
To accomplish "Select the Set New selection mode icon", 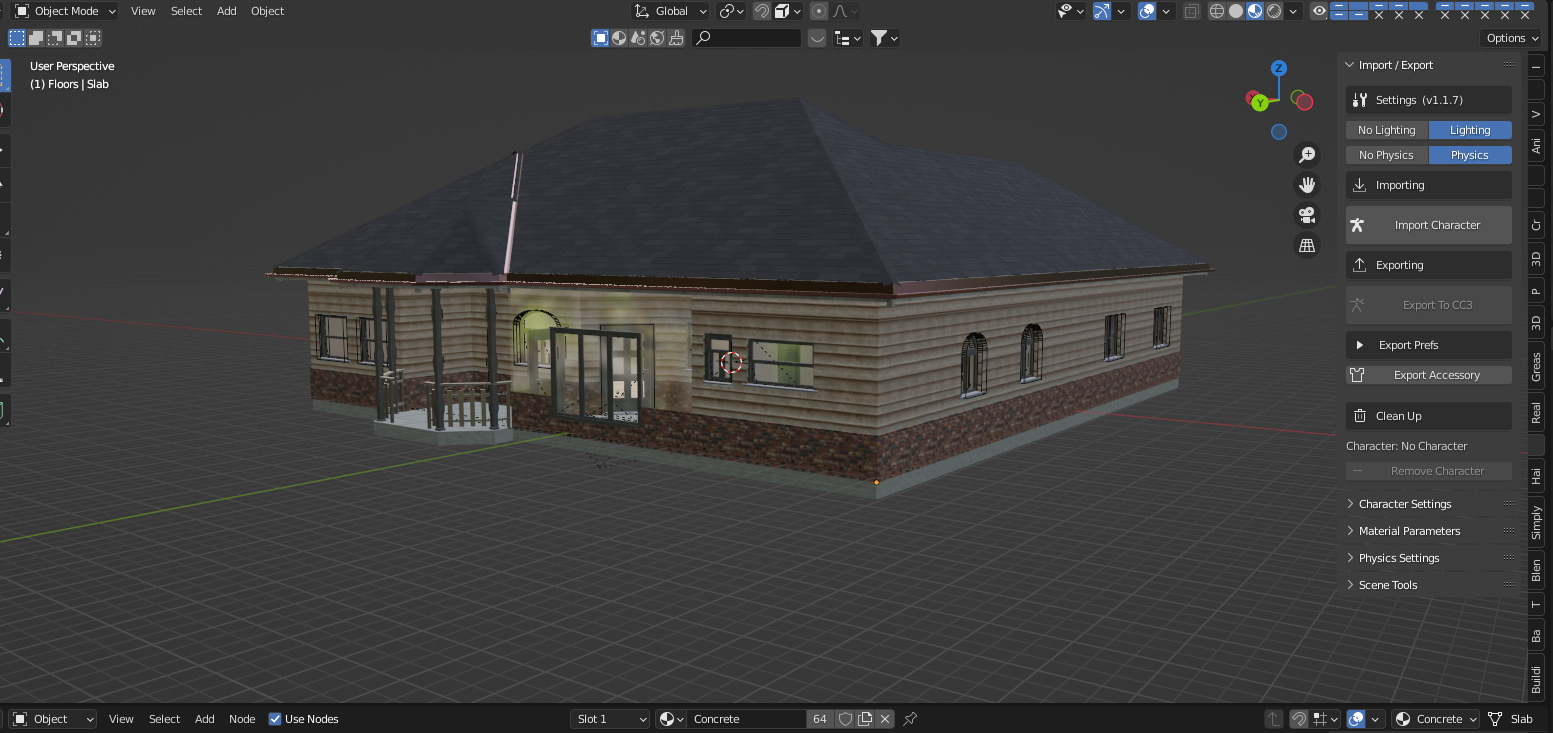I will 17,38.
